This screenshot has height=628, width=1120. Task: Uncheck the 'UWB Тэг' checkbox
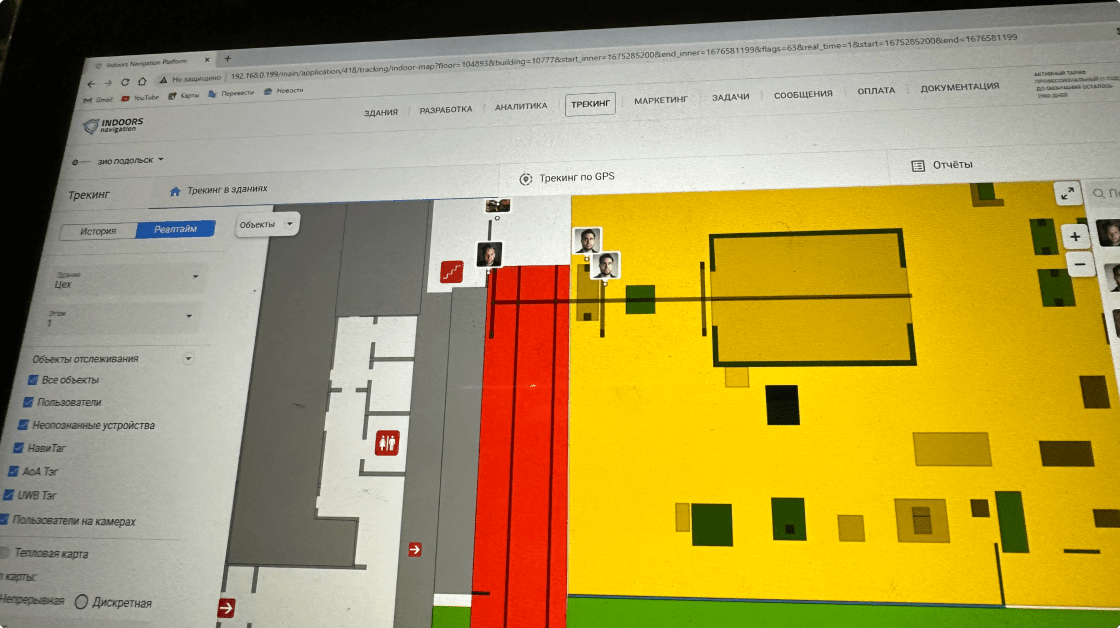click(x=8, y=494)
